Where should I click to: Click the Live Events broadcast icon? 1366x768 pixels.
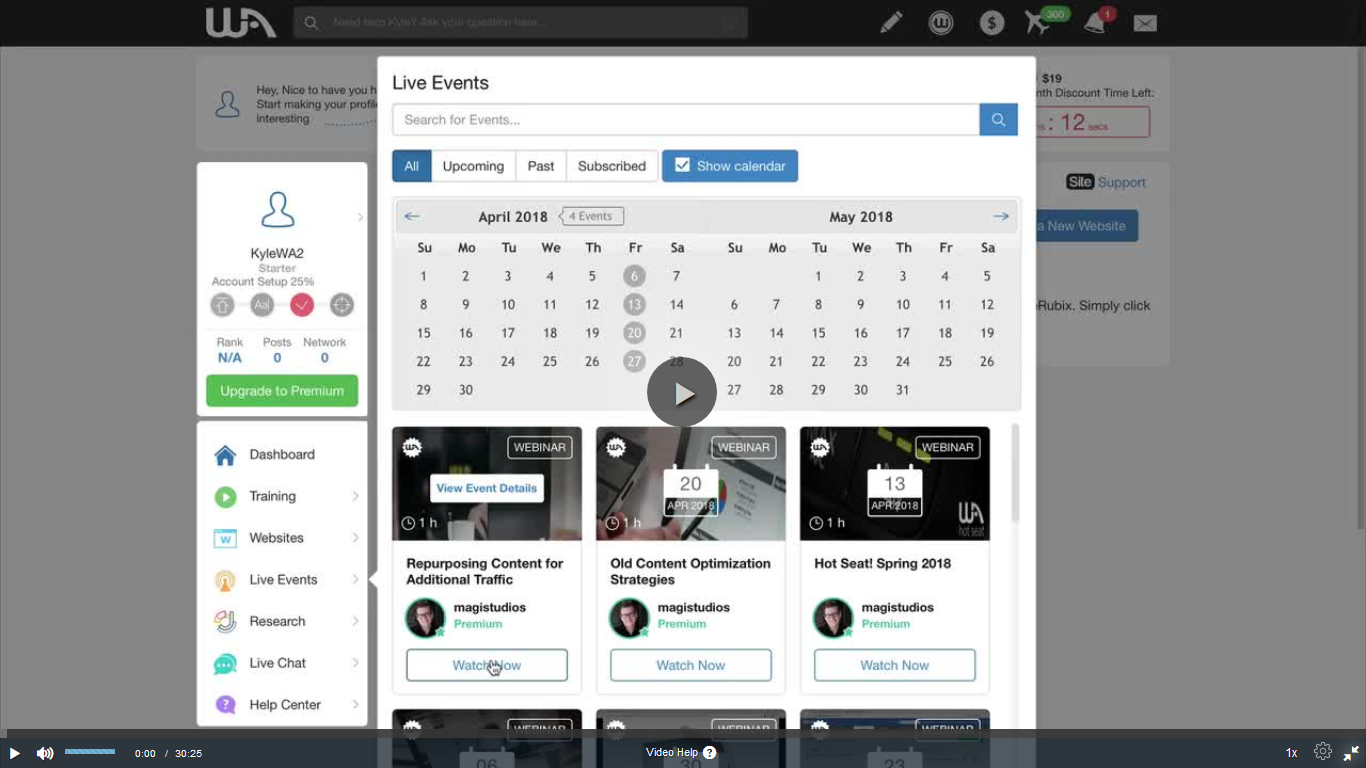click(x=225, y=580)
